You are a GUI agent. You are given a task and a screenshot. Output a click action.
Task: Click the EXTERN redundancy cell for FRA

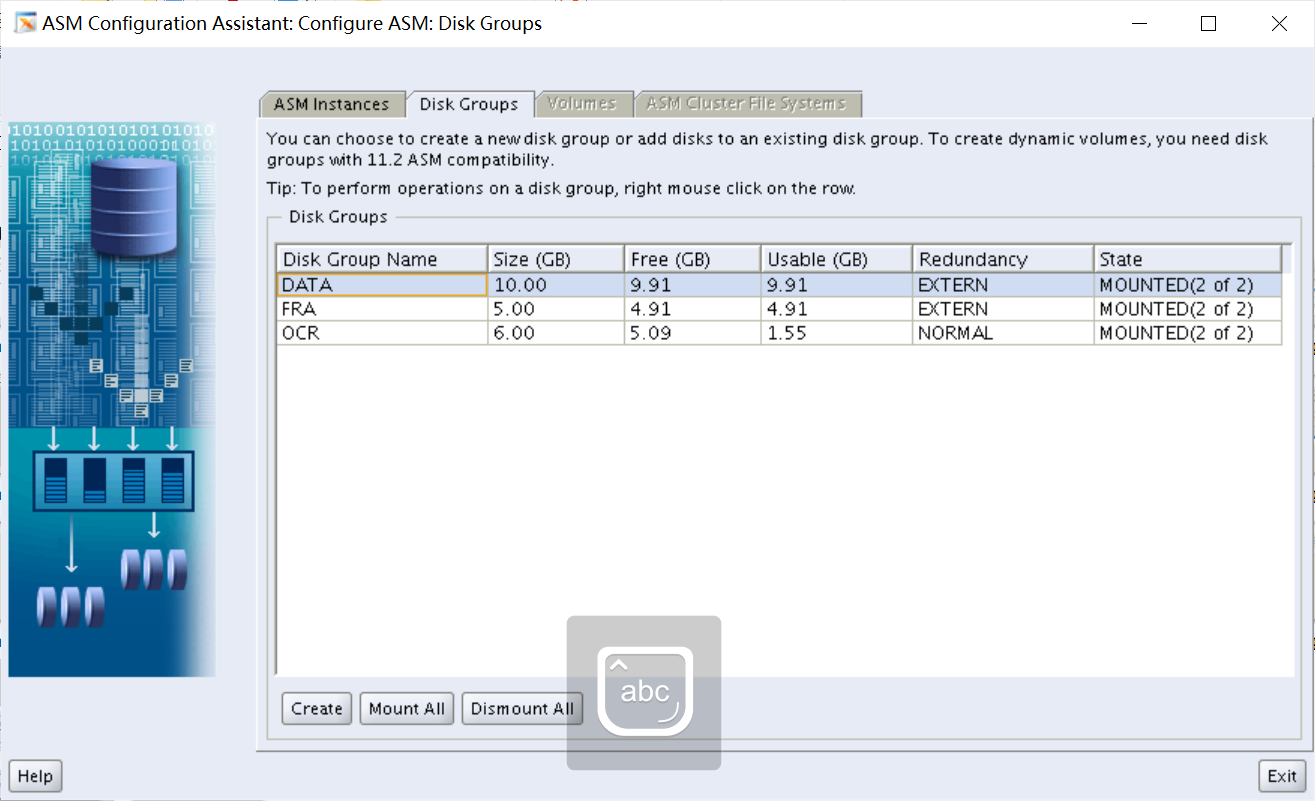point(1003,309)
